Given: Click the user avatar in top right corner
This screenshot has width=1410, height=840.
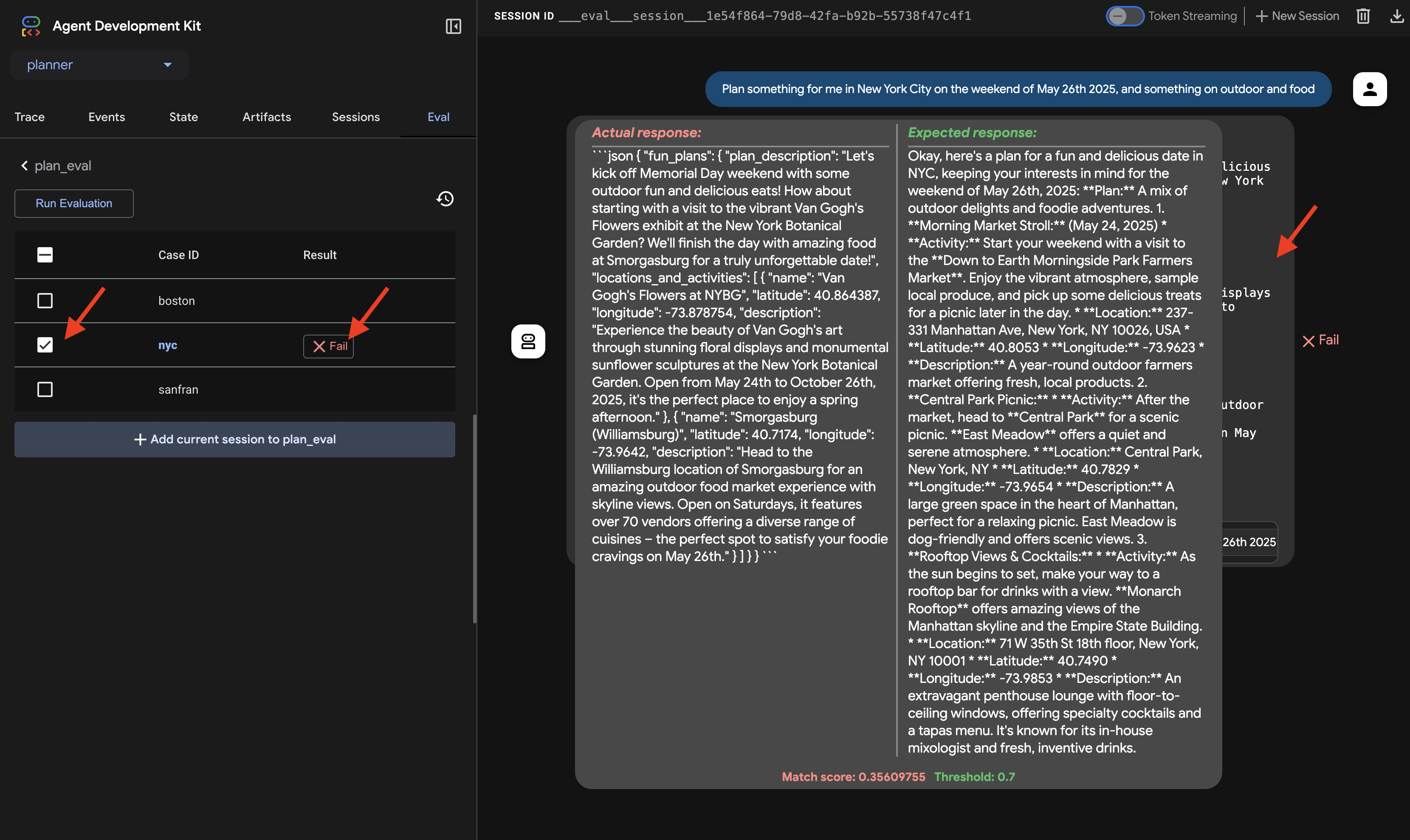Looking at the screenshot, I should 1370,89.
